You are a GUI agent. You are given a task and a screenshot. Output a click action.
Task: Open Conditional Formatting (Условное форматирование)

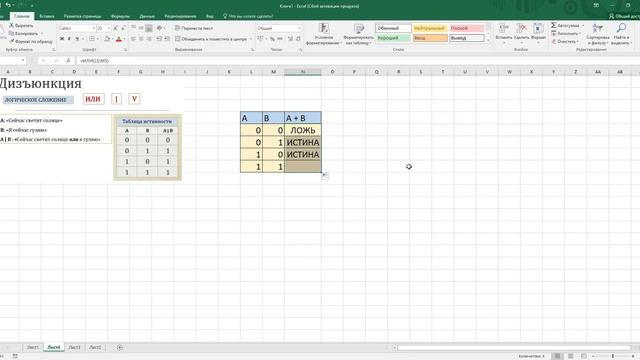pos(323,34)
